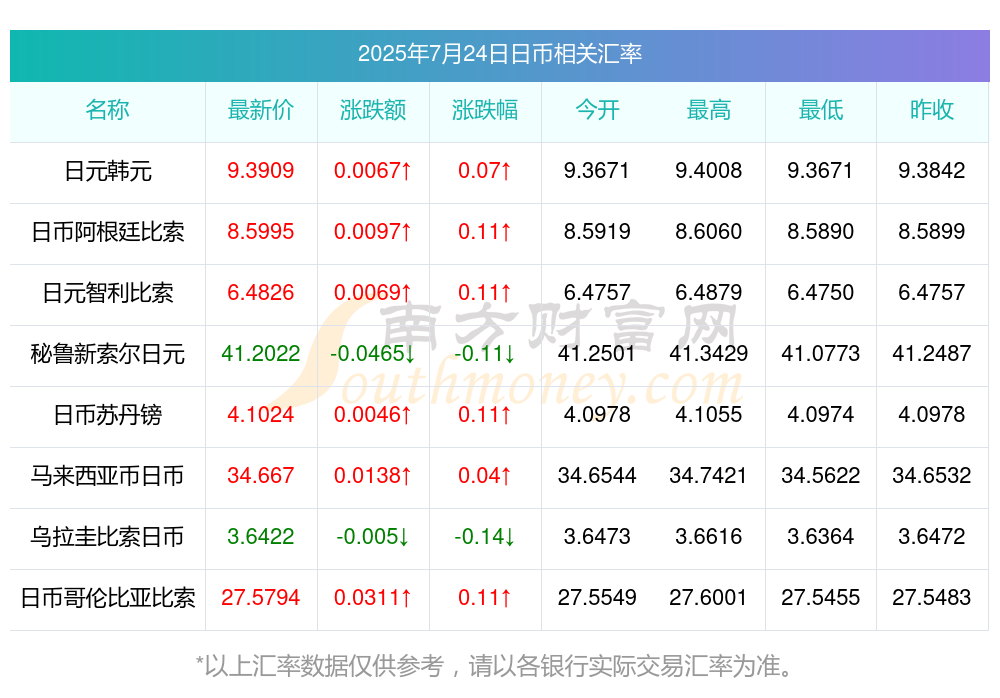This screenshot has height=698, width=1000.
Task: Click latest price 41.2022
Action: (x=261, y=353)
